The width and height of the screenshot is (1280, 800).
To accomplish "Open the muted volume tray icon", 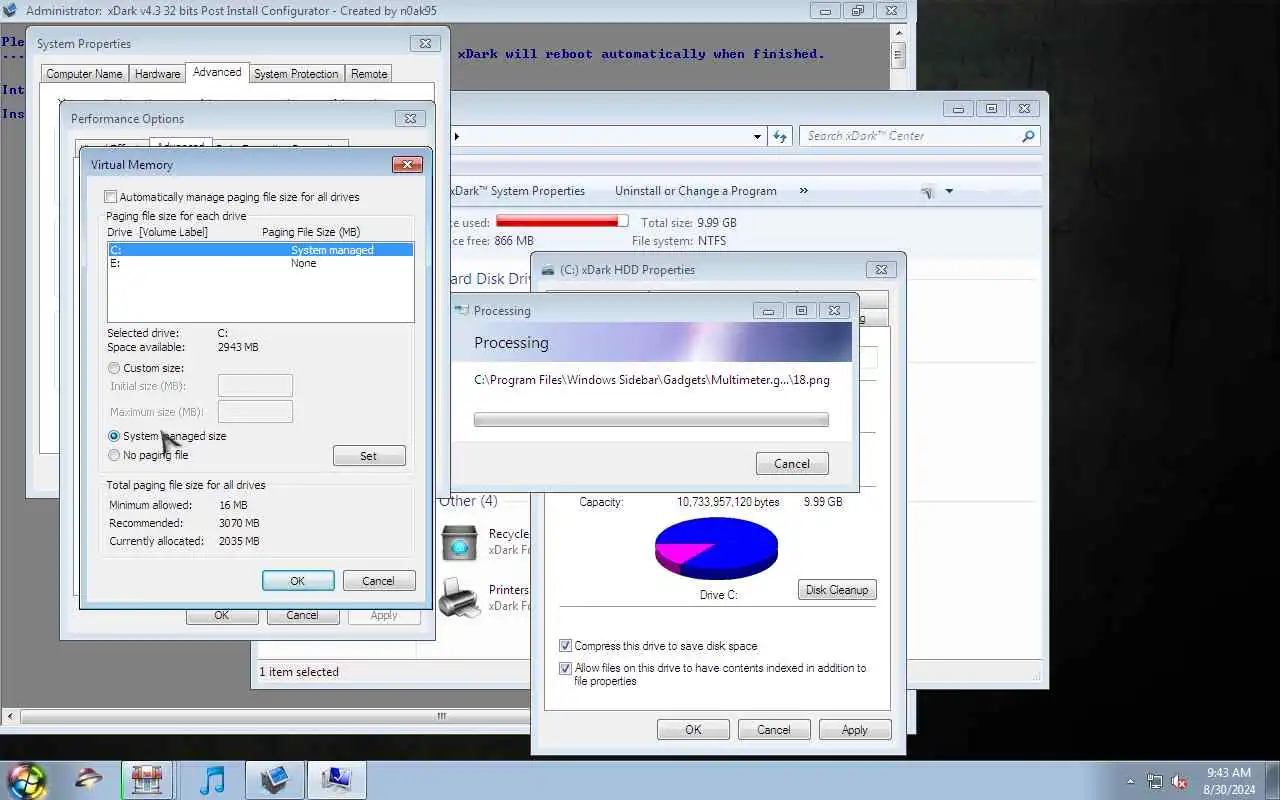I will point(1179,782).
